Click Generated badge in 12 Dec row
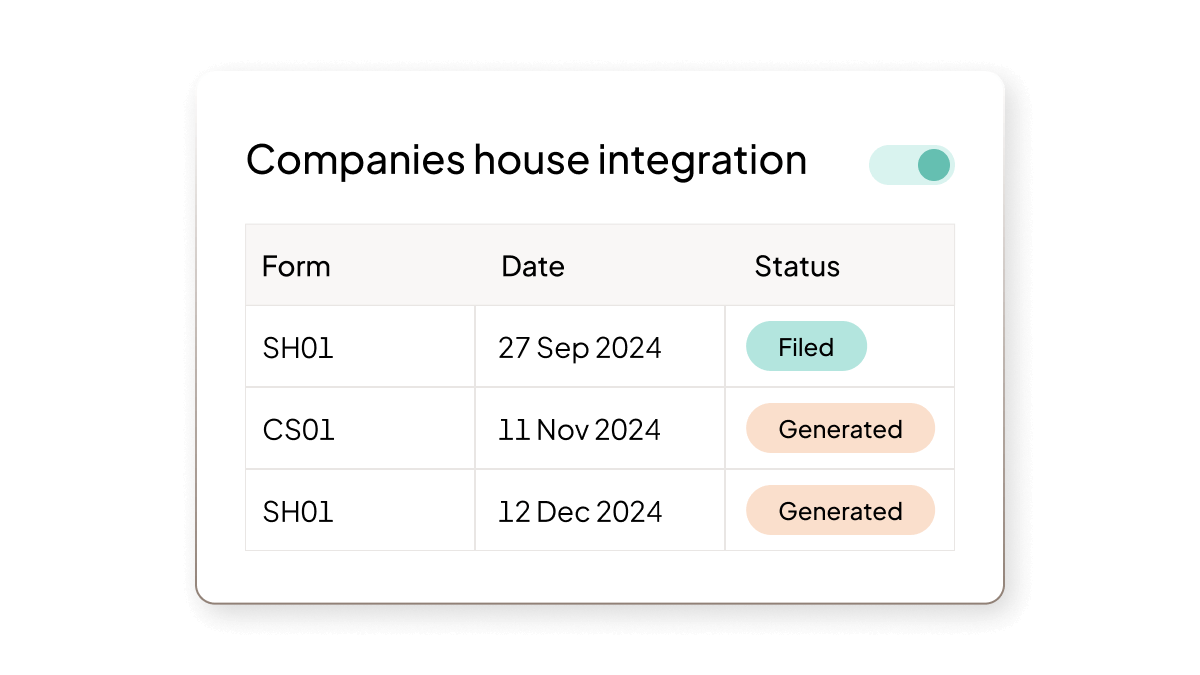This screenshot has height=675, width=1200. 840,511
